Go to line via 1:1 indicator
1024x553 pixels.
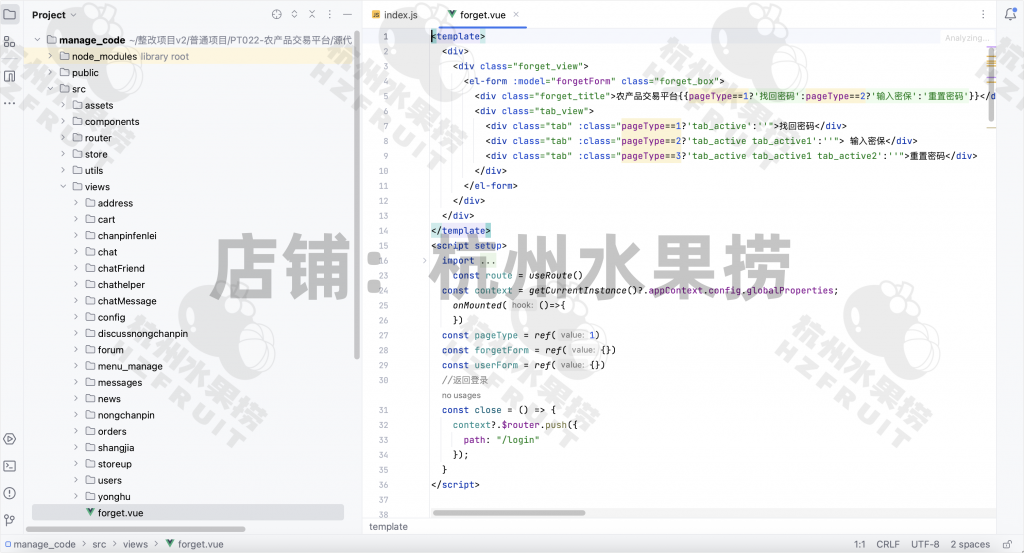pos(859,544)
